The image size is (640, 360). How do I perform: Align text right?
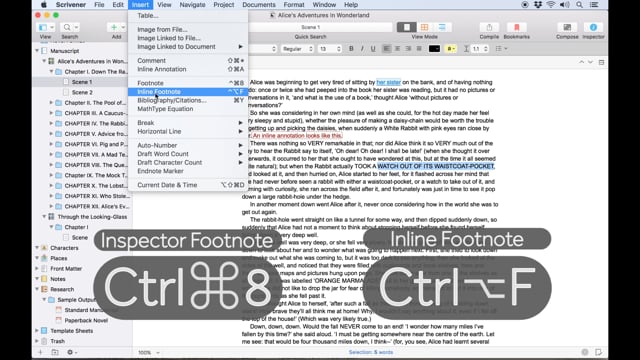coord(408,49)
